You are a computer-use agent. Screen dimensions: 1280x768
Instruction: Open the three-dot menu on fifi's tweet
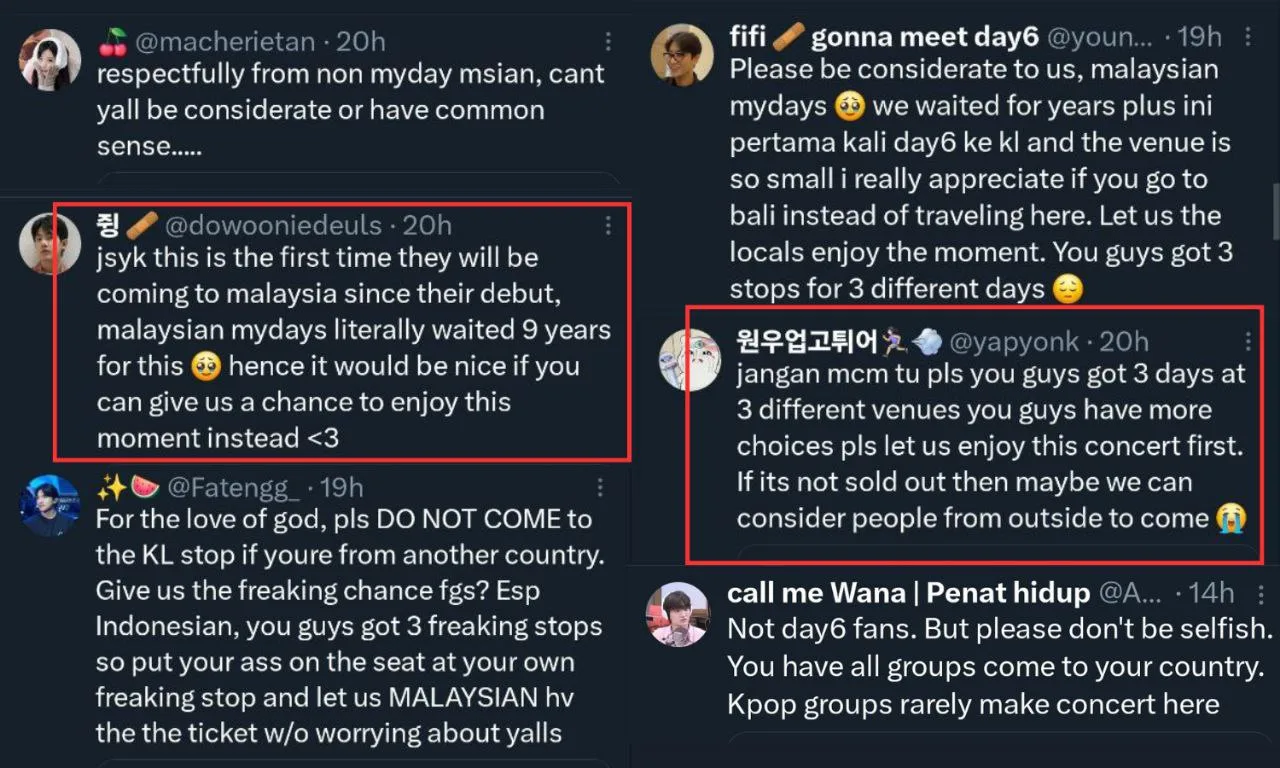1248,38
